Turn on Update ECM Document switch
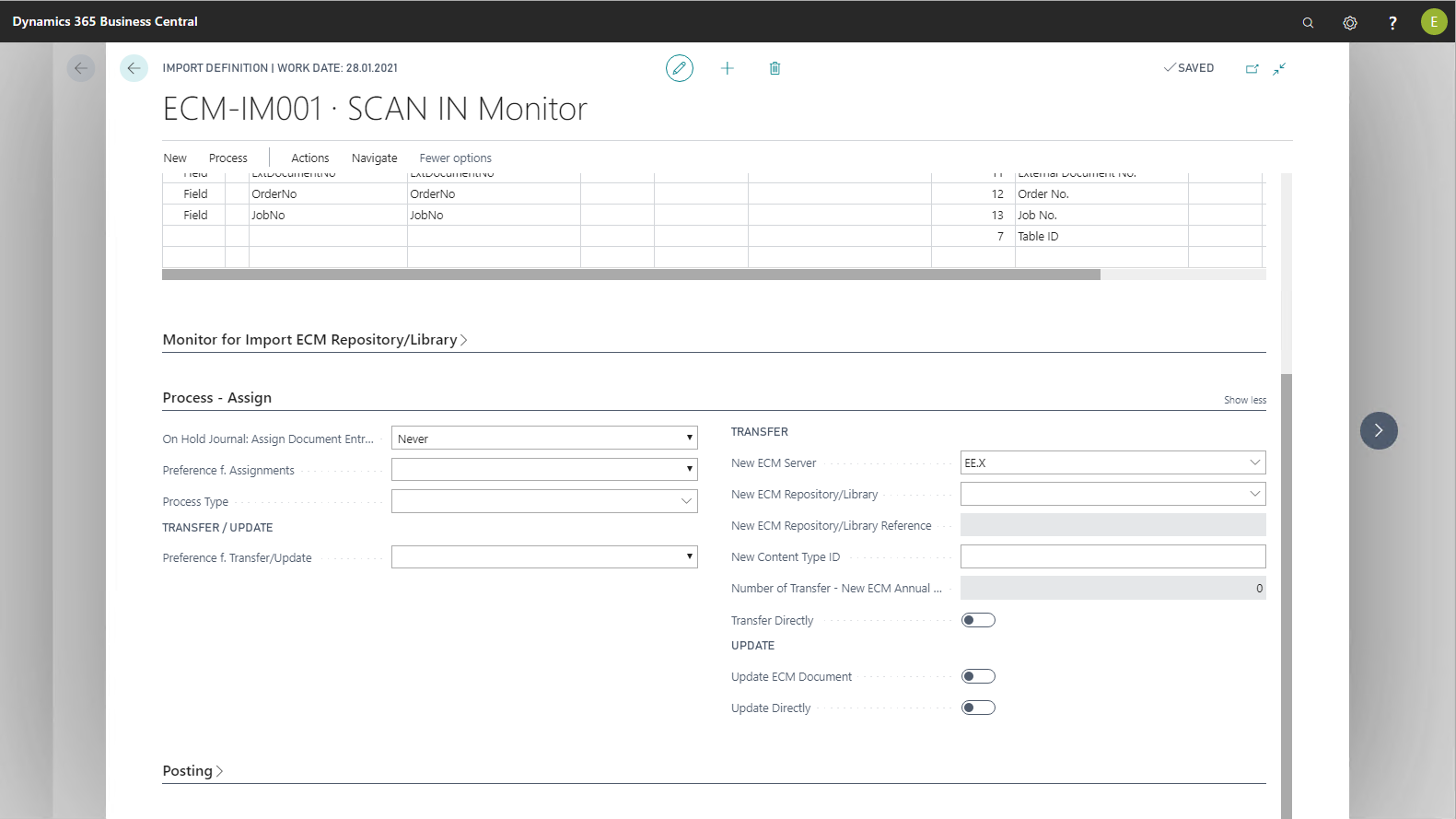Screen dimensions: 1456x819 click(978, 676)
